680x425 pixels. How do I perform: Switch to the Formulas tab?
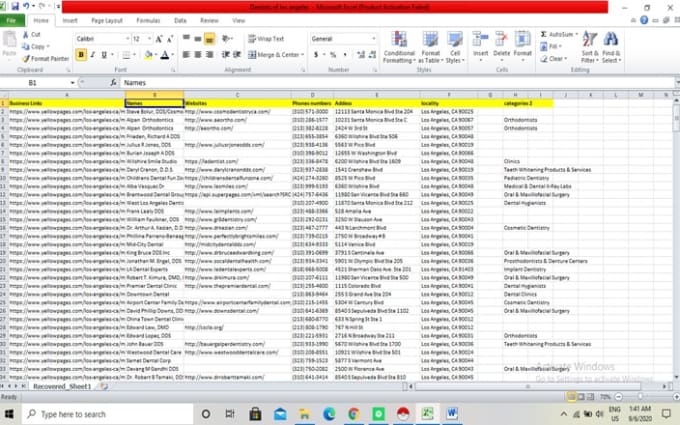148,20
